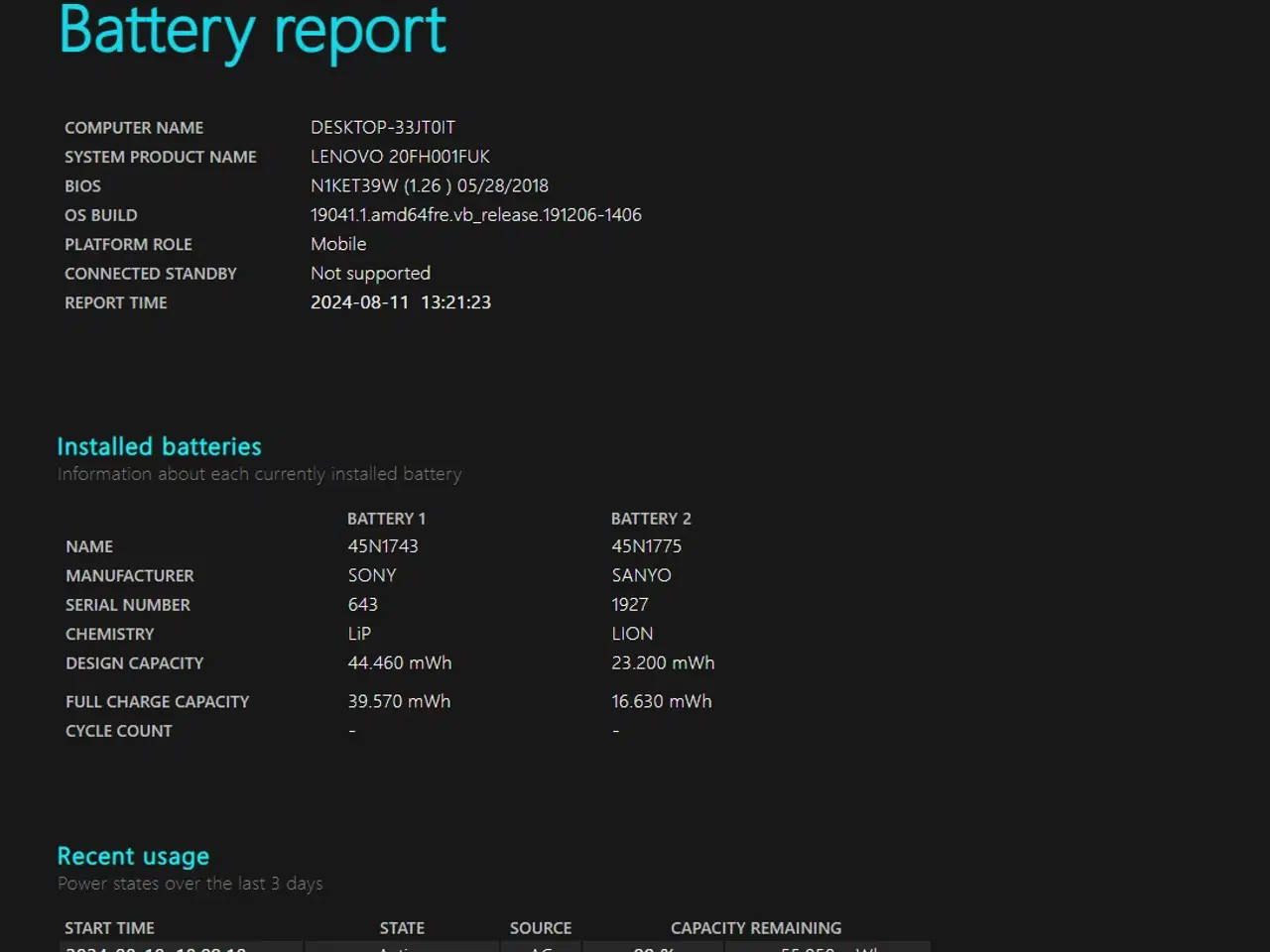Click the START TIME column header
Viewport: 1270px width, 952px height.
[x=109, y=928]
